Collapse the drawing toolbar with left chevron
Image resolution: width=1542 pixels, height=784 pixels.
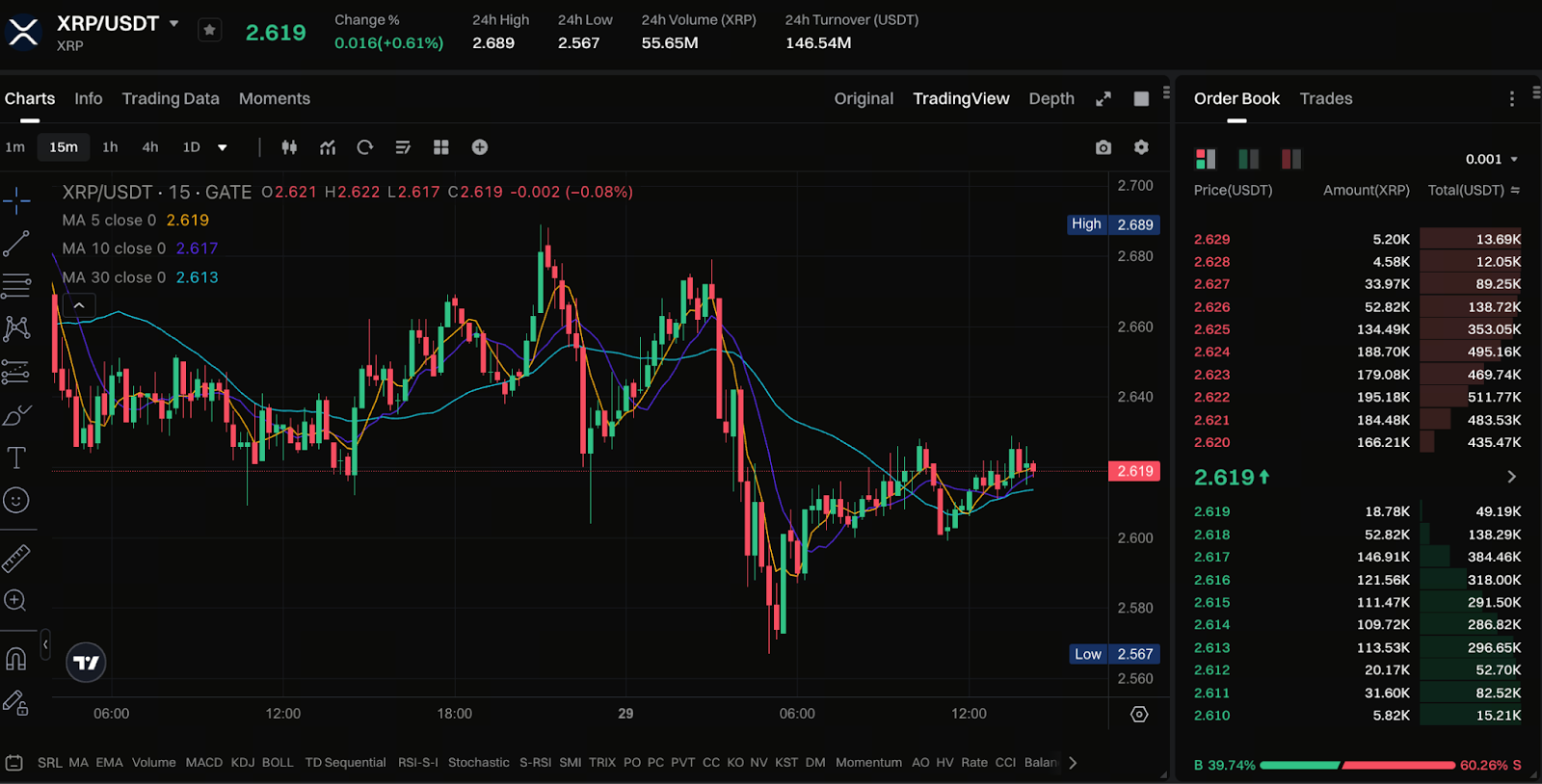pyautogui.click(x=45, y=644)
